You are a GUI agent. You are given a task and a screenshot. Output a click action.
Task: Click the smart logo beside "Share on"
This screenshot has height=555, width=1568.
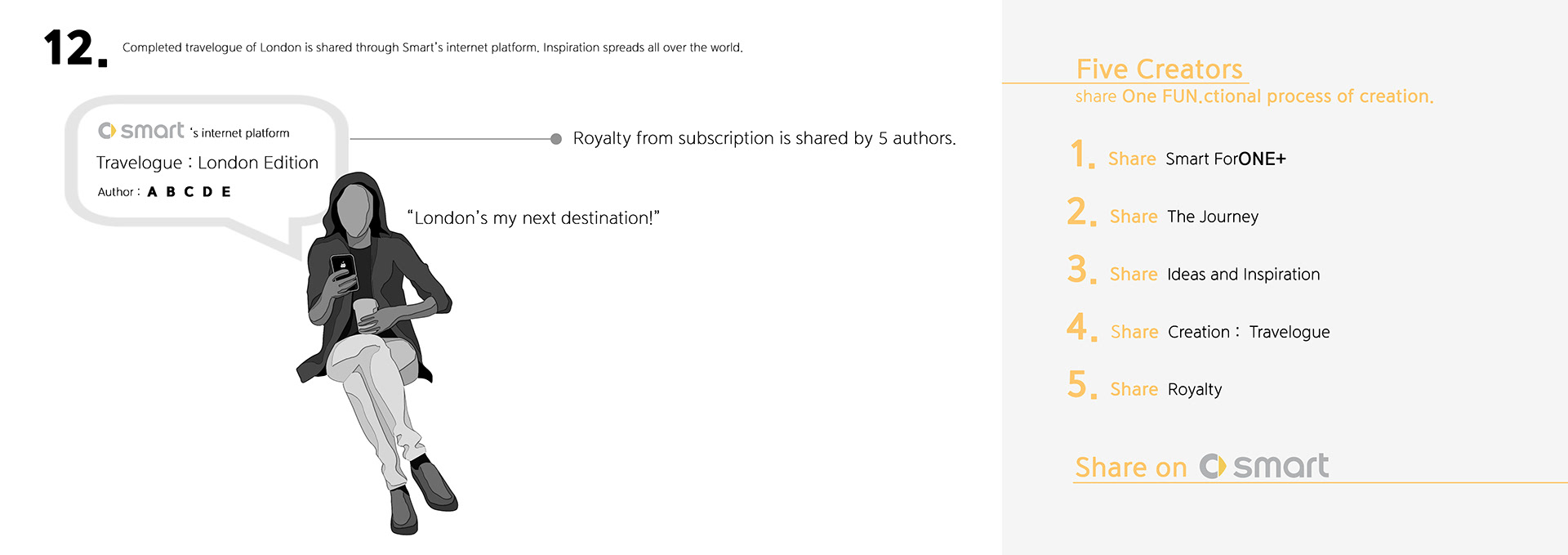[1264, 466]
